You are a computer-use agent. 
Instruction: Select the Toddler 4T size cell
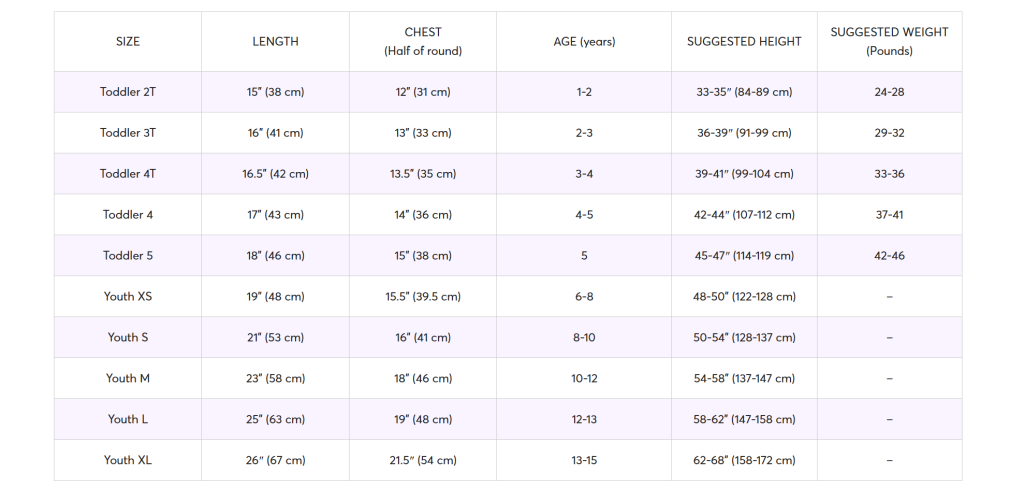tap(128, 174)
